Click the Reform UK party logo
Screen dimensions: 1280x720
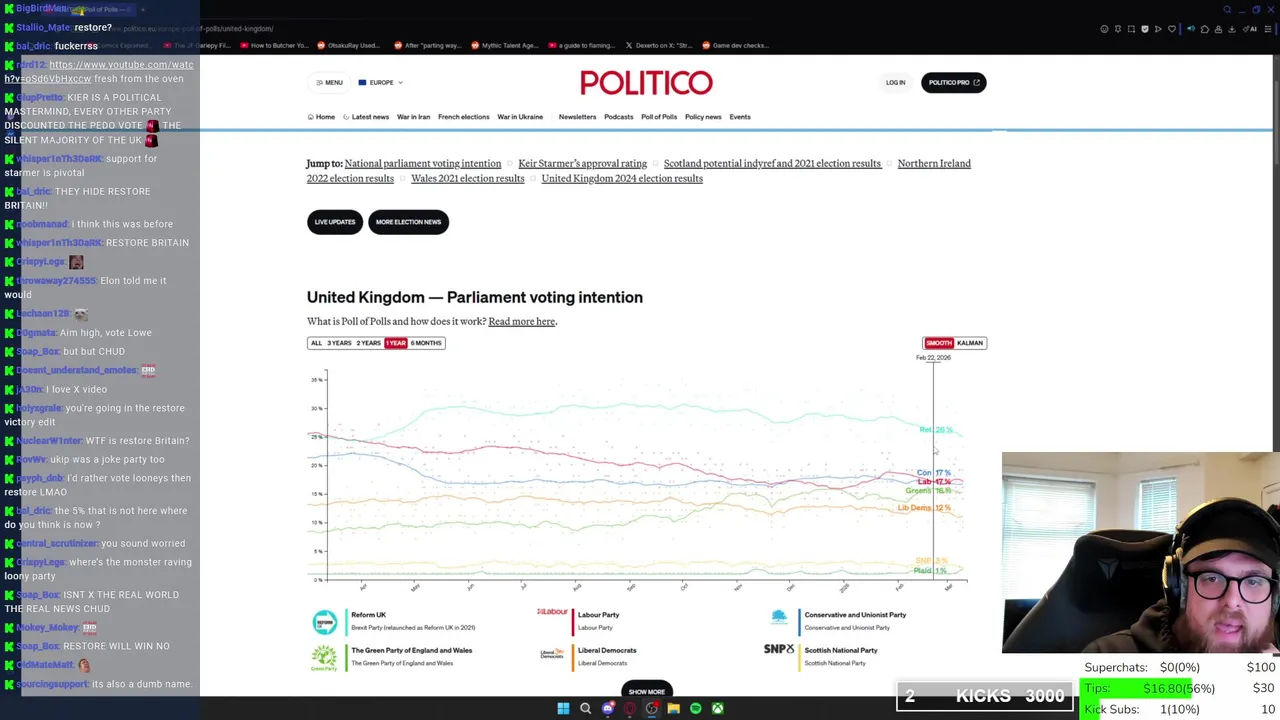point(324,622)
